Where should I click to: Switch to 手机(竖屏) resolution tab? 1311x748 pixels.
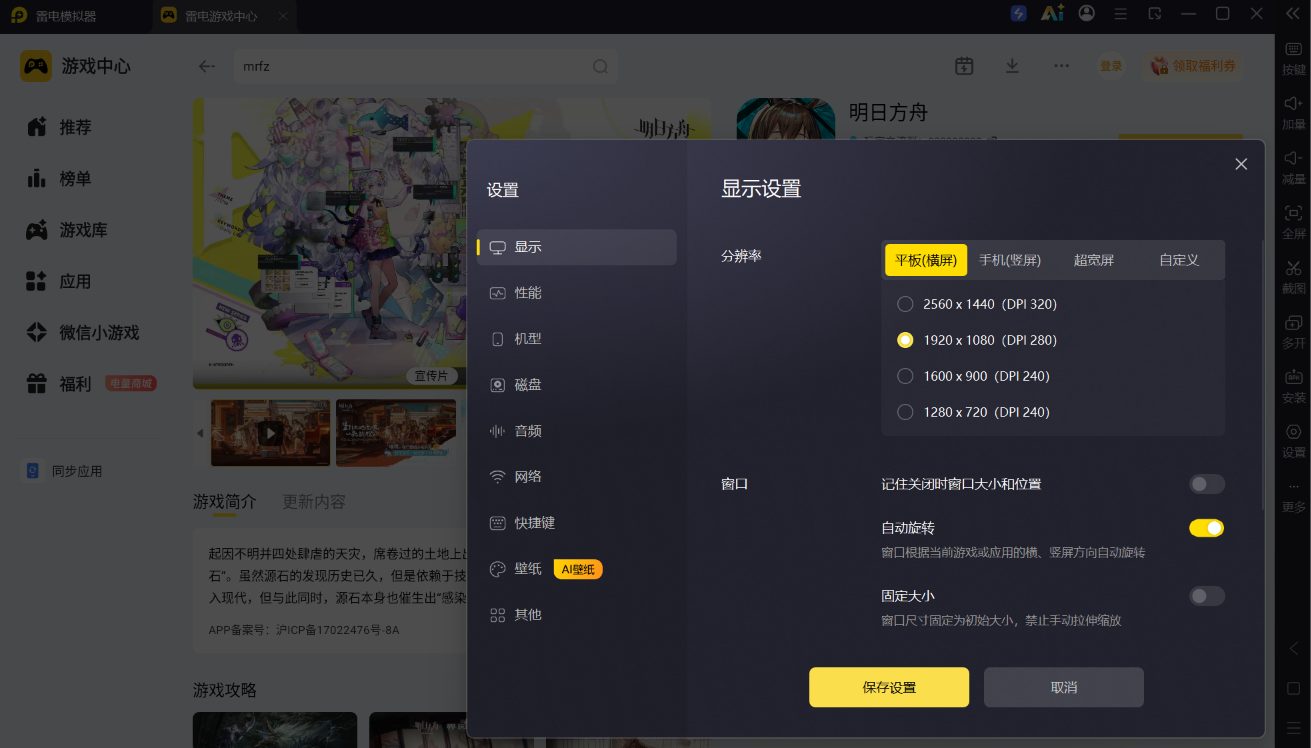click(1010, 260)
